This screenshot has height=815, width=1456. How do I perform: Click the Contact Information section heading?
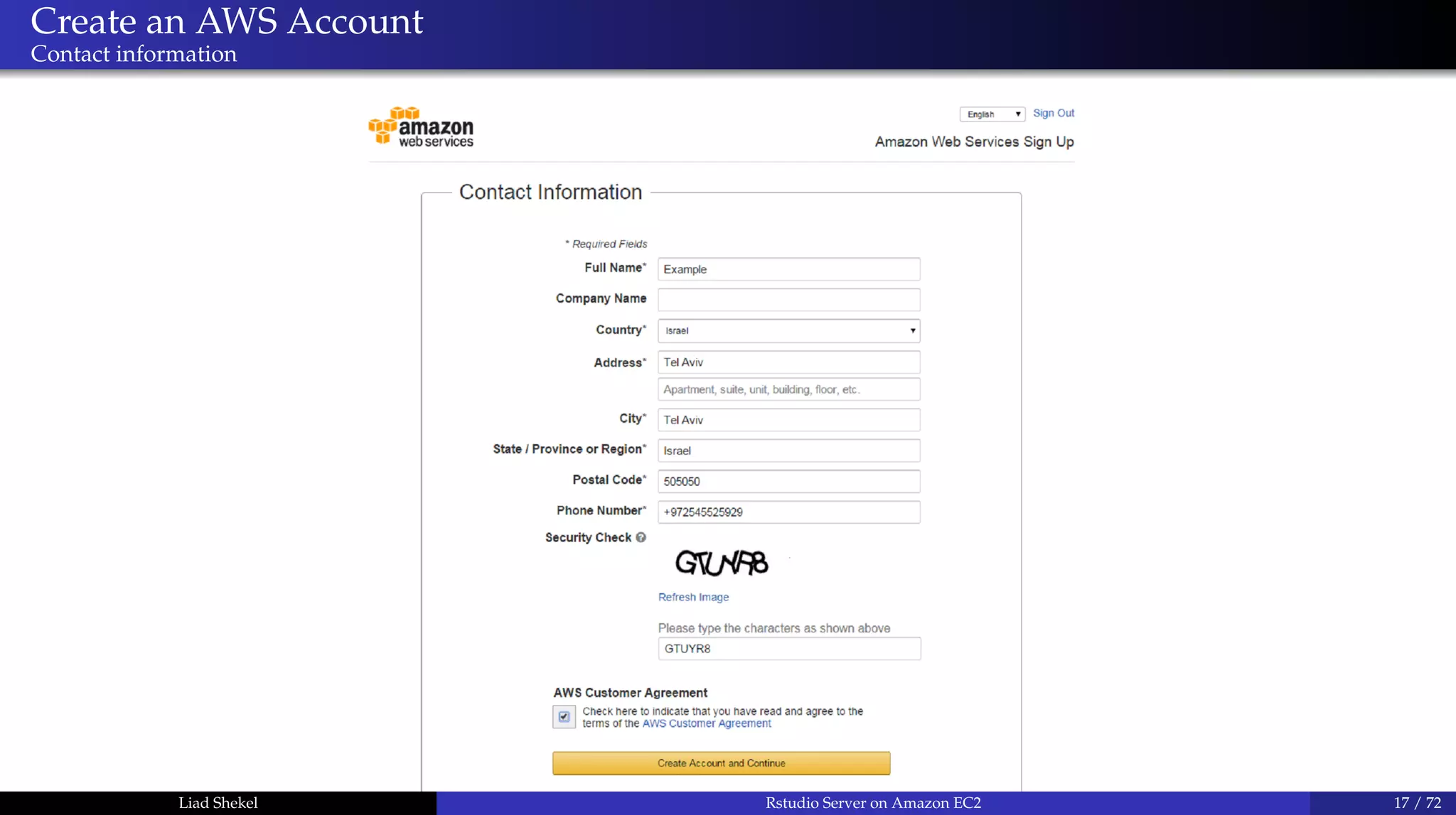tap(550, 192)
